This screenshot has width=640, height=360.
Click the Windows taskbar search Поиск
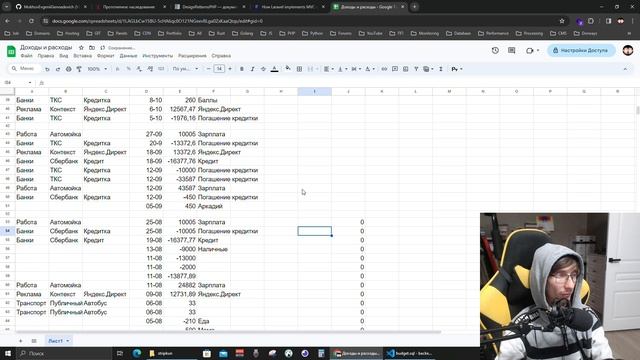tap(64, 353)
